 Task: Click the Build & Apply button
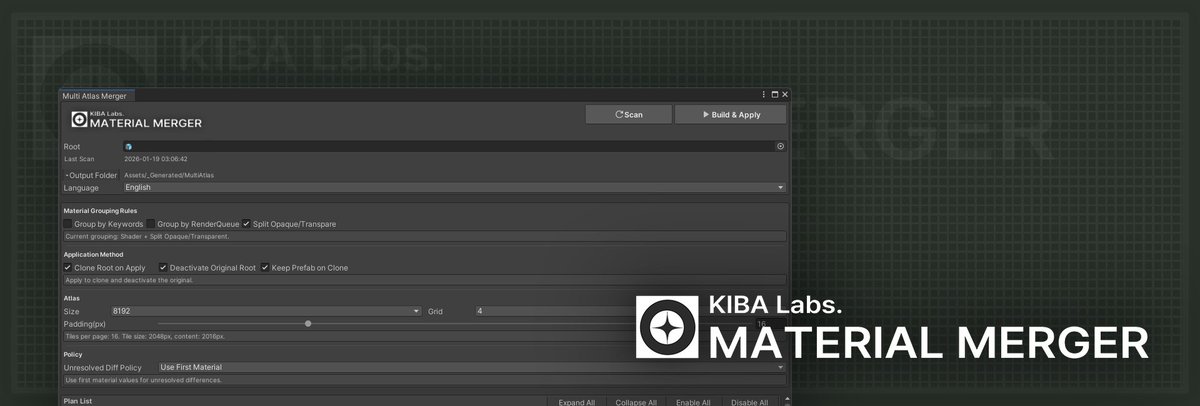(730, 115)
